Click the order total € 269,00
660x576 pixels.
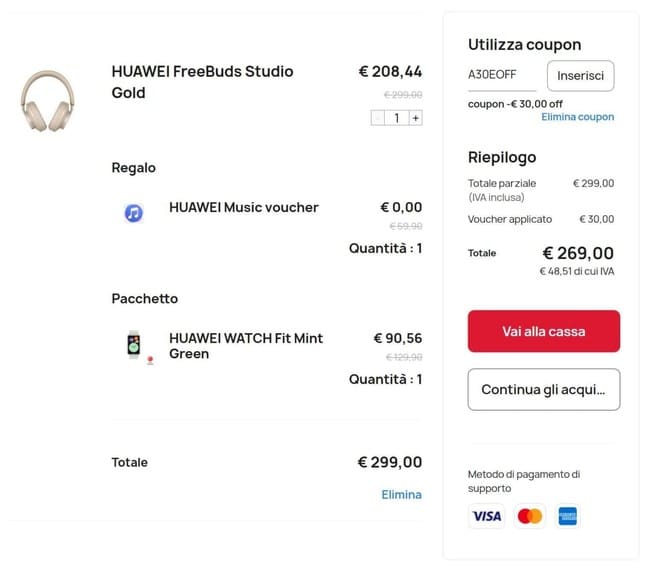pos(578,253)
